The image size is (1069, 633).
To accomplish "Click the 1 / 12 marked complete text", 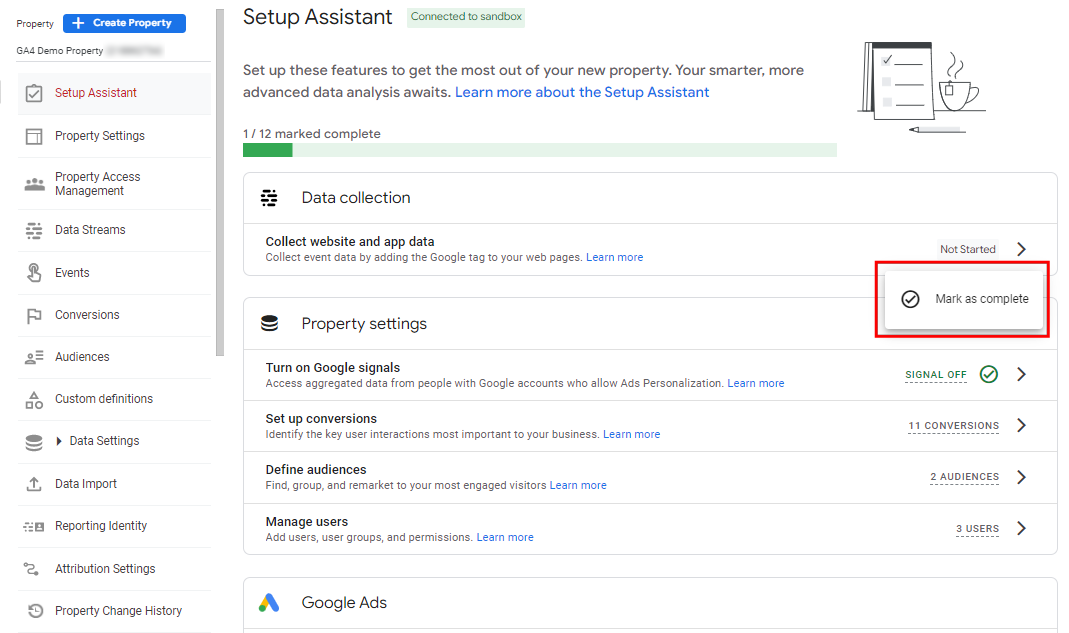I will 312,134.
